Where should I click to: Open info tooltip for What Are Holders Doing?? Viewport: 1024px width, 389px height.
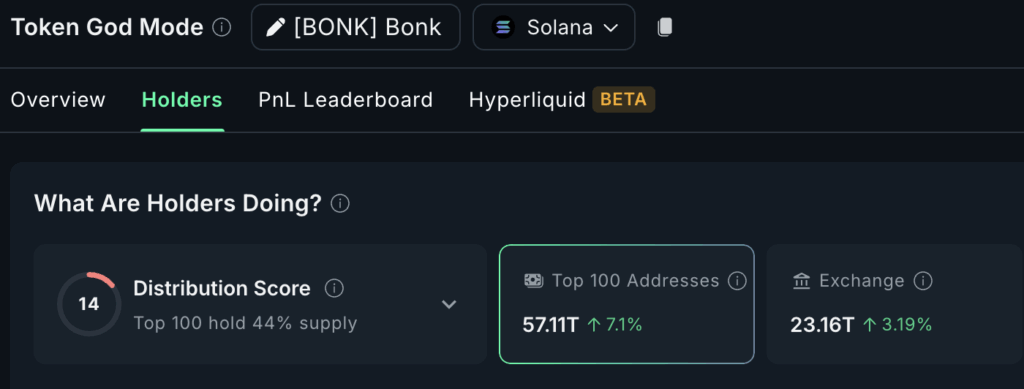coord(340,204)
